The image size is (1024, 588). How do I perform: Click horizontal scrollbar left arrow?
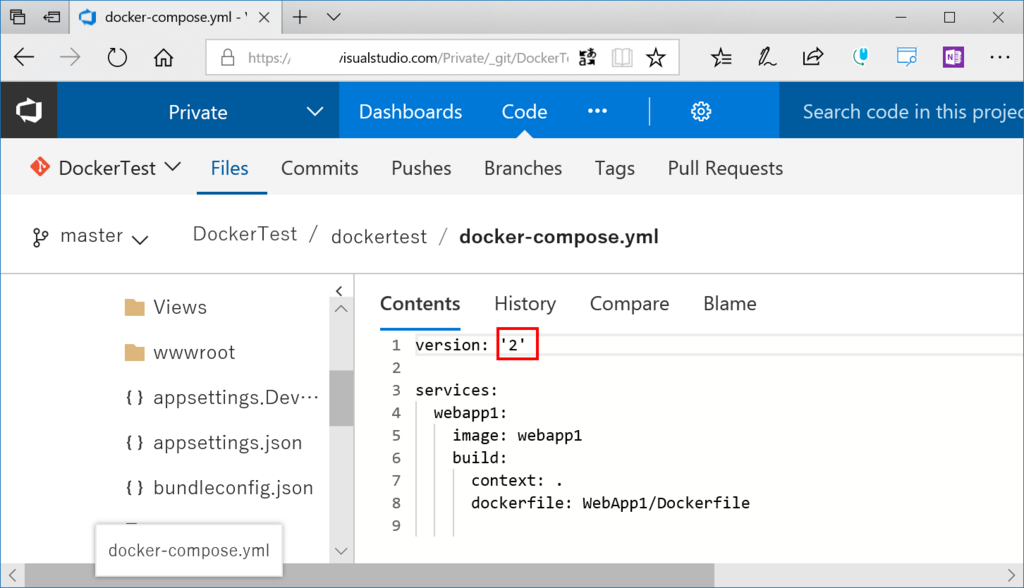click(x=12, y=576)
